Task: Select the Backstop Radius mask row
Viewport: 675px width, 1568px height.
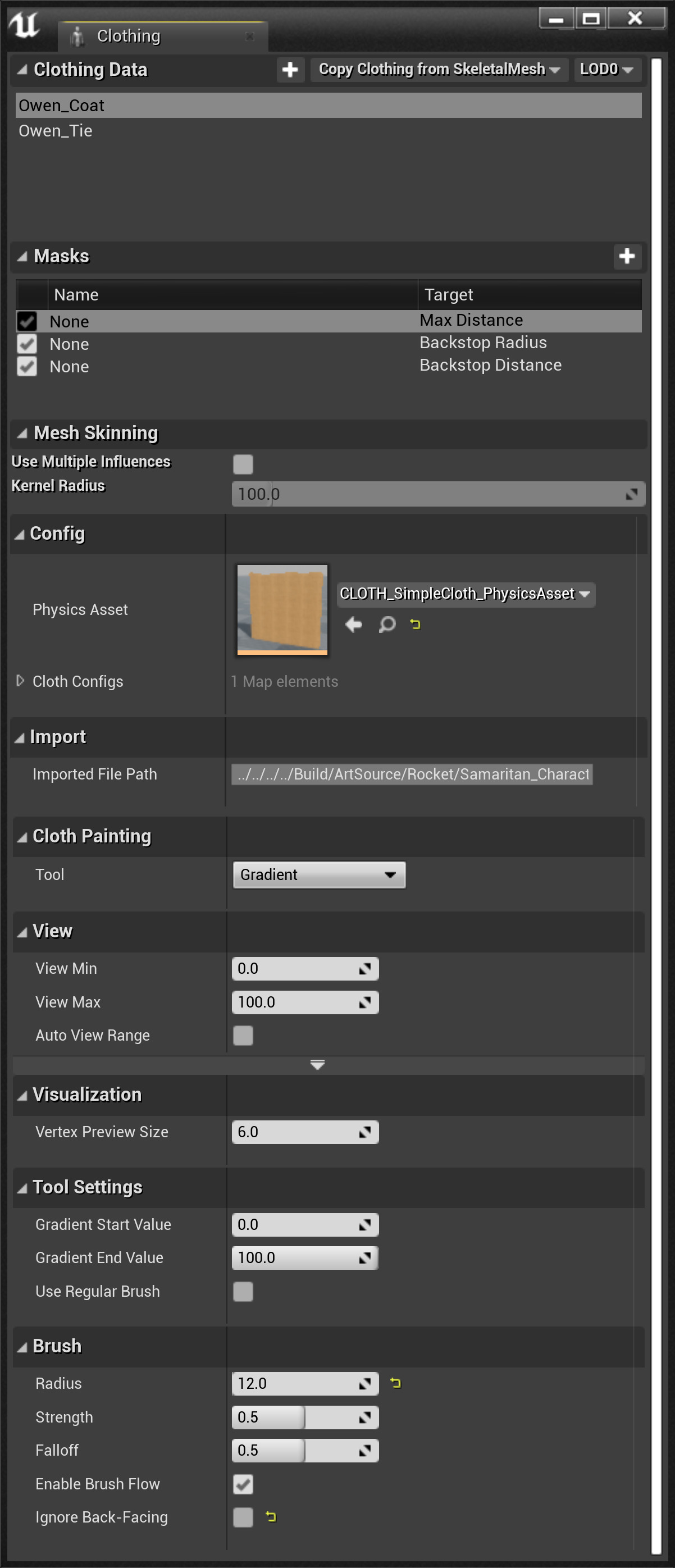Action: pyautogui.click(x=329, y=344)
